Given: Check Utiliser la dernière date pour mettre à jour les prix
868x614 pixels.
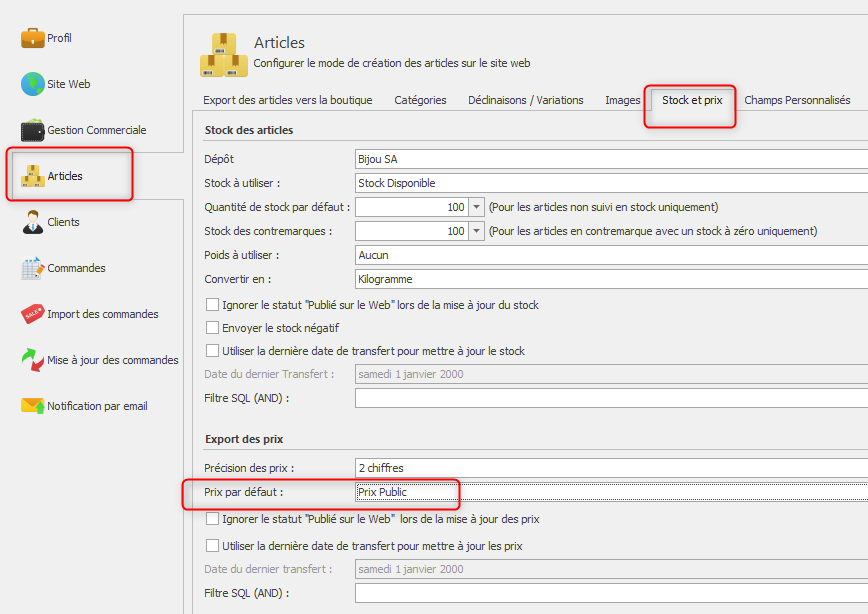Looking at the screenshot, I should tap(212, 545).
